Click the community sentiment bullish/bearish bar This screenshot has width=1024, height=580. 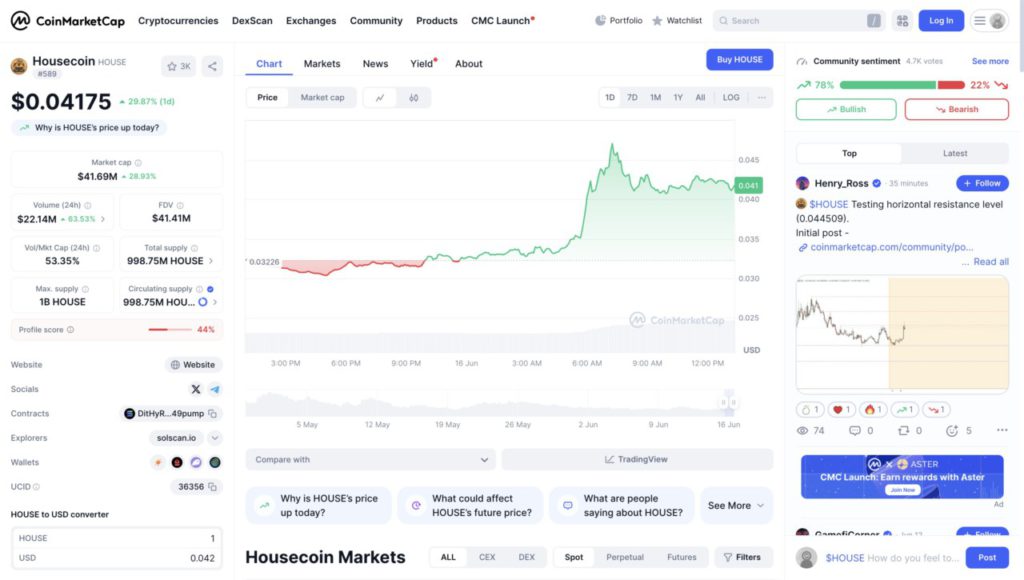(902, 85)
